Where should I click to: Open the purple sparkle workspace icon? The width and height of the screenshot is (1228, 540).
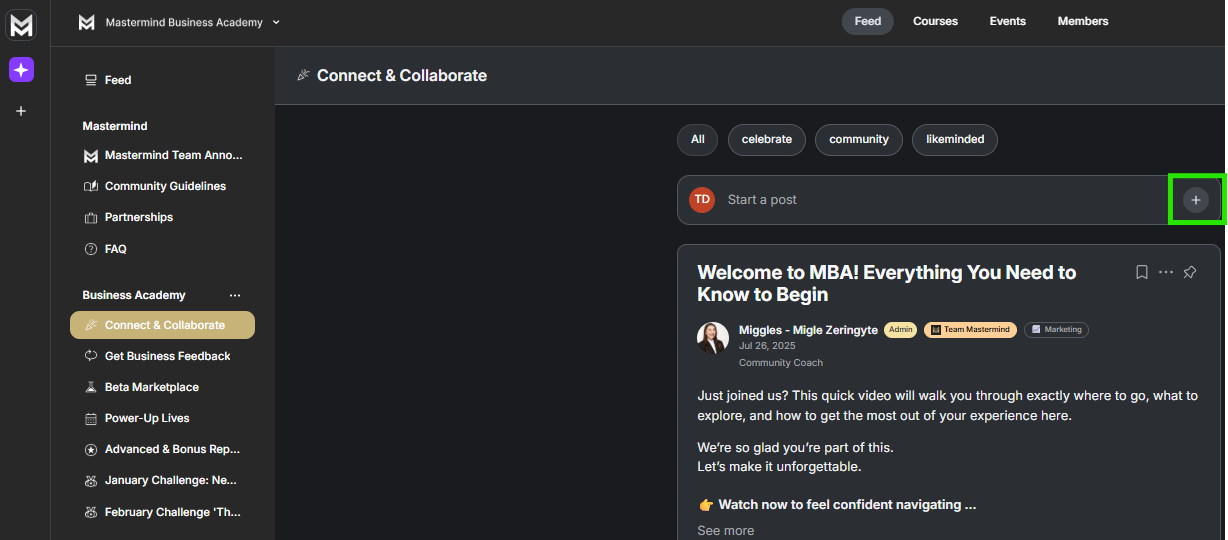22,69
